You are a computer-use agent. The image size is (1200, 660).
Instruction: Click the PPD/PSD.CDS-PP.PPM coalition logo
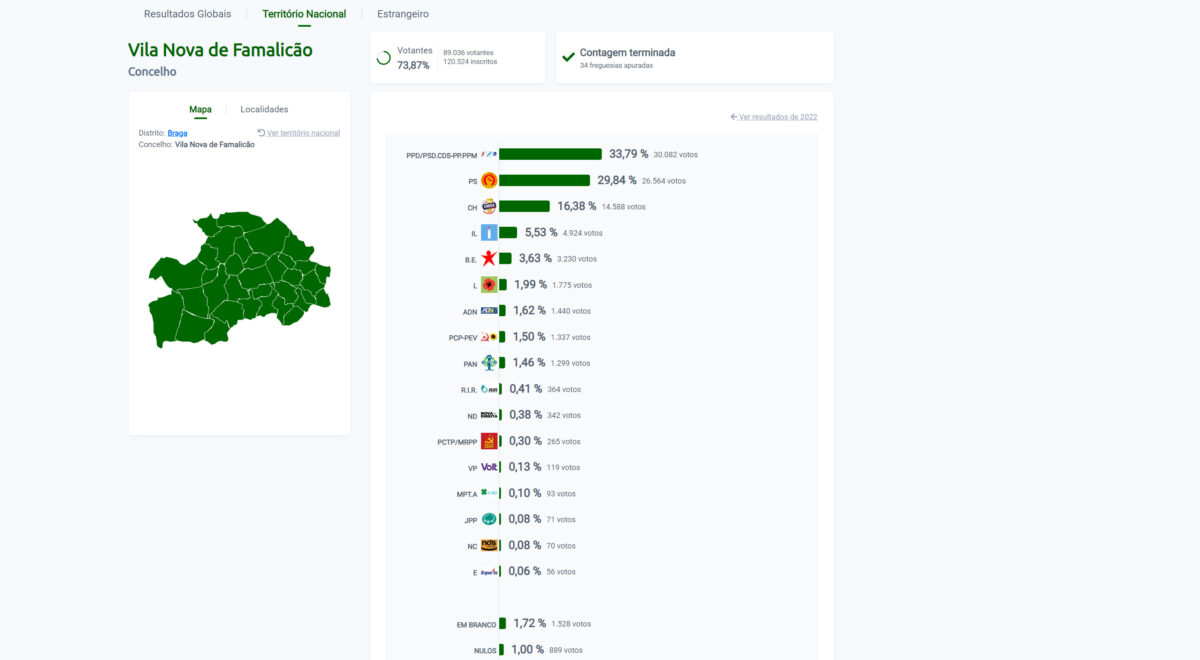[489, 154]
